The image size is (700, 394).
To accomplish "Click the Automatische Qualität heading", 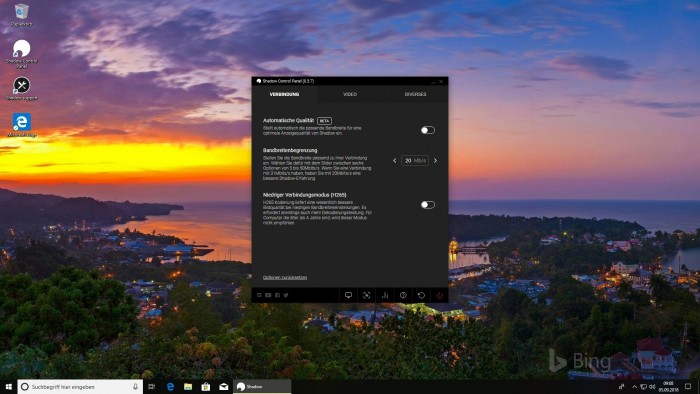I will coord(288,120).
